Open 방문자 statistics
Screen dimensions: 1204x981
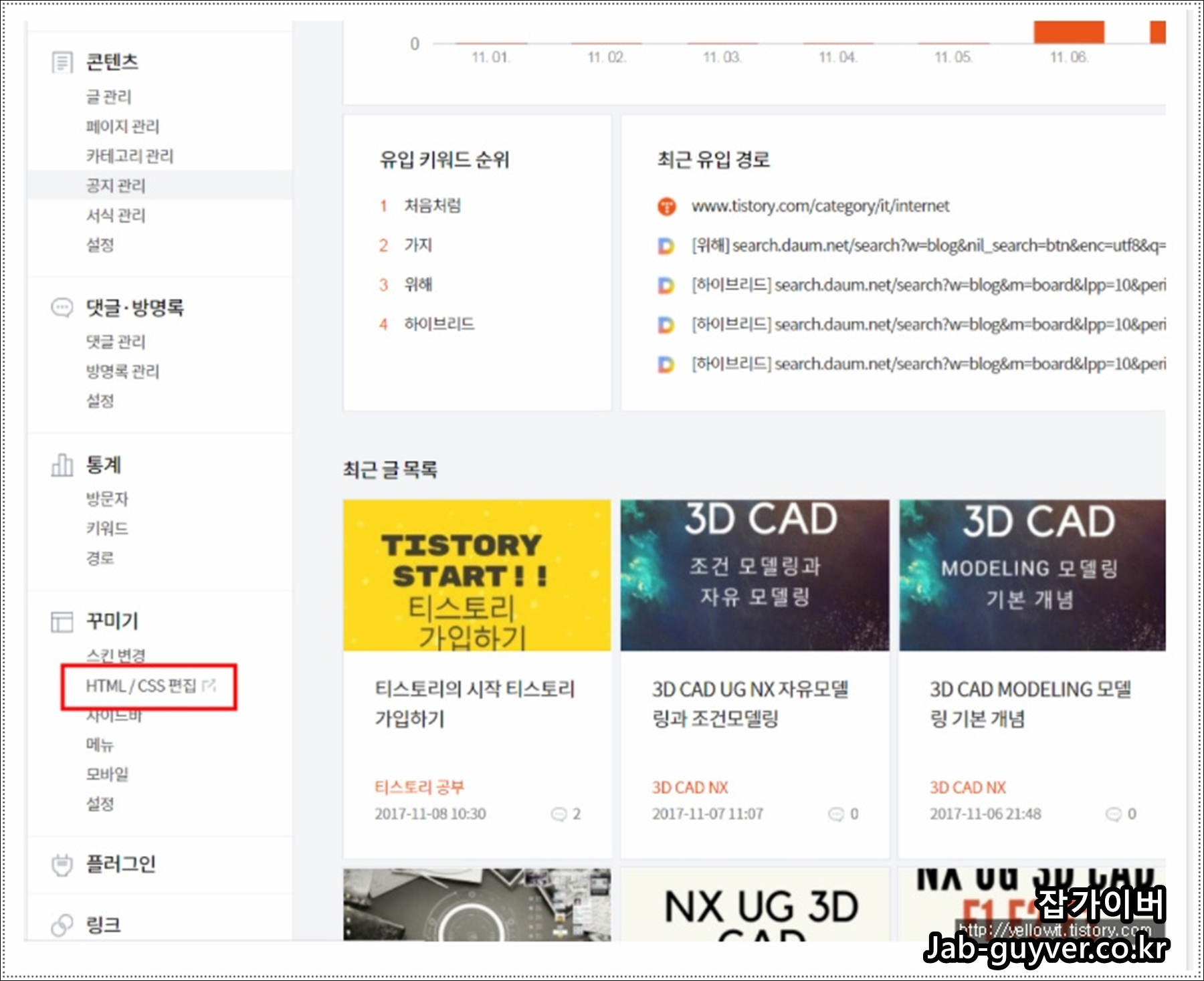click(x=107, y=498)
